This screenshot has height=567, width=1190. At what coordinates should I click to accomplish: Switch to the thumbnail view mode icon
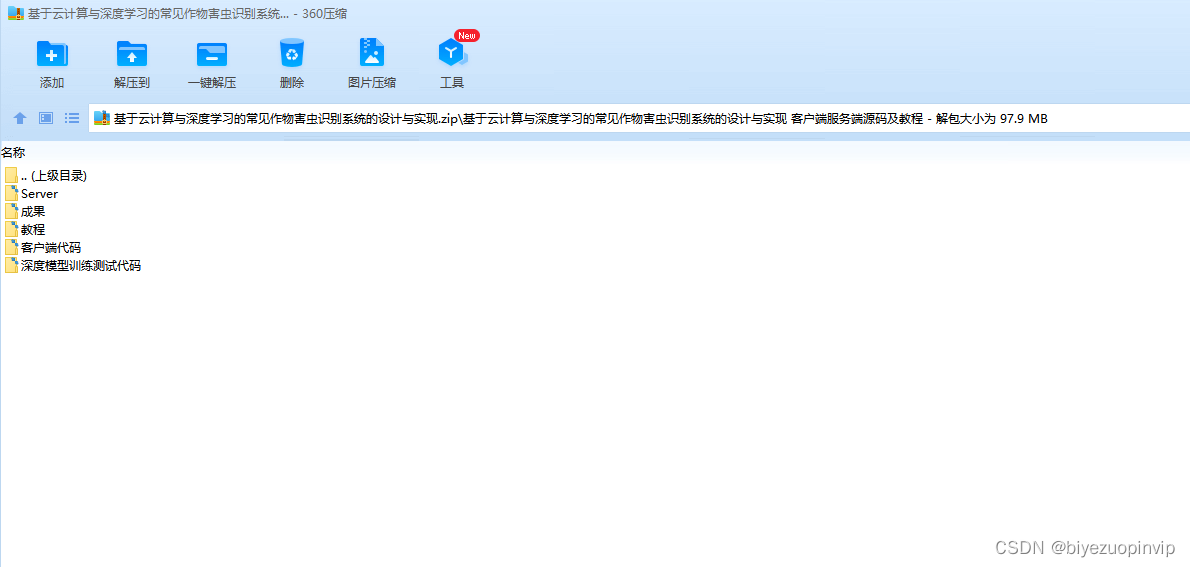[46, 118]
